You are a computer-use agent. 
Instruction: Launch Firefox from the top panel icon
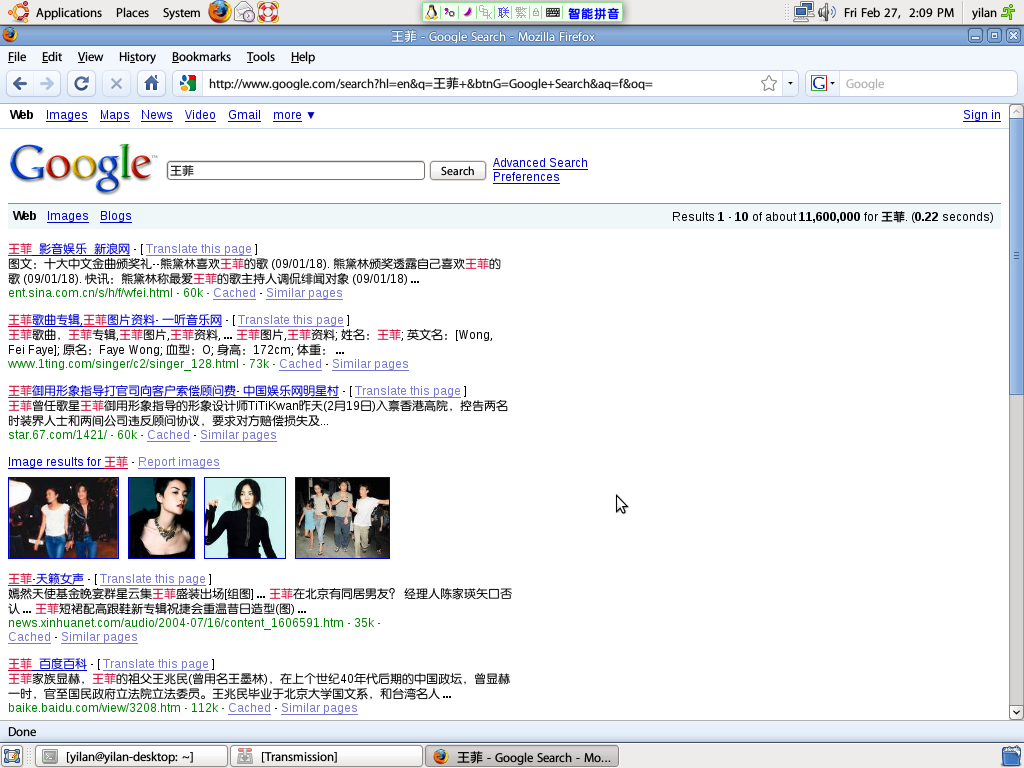(x=220, y=12)
